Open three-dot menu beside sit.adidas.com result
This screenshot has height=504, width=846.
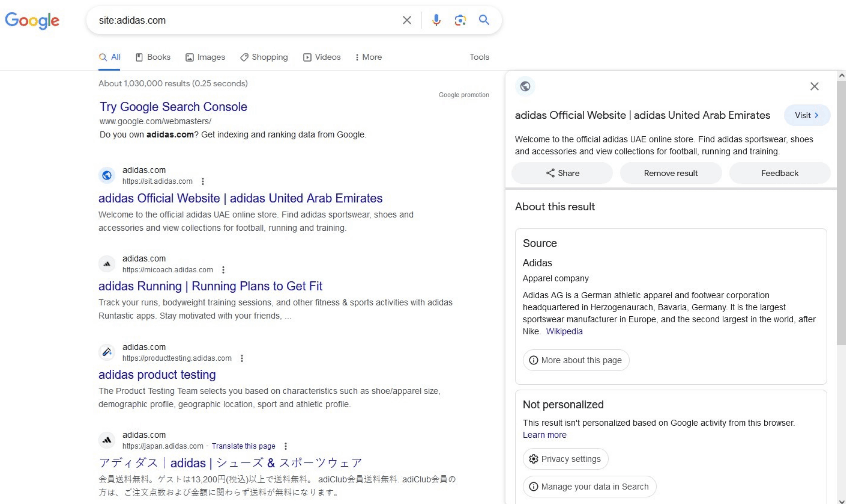203,181
